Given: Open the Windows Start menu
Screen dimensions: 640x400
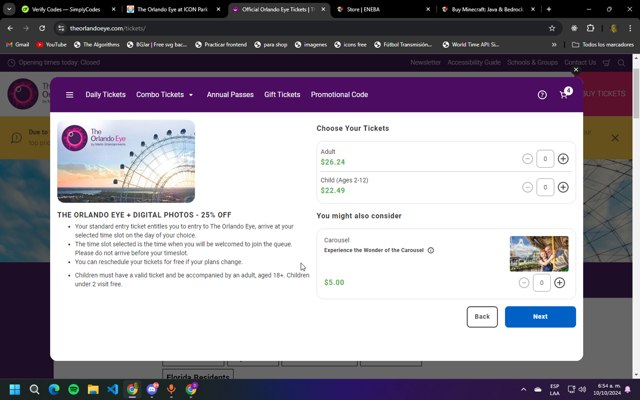Looking at the screenshot, I should pyautogui.click(x=15, y=389).
